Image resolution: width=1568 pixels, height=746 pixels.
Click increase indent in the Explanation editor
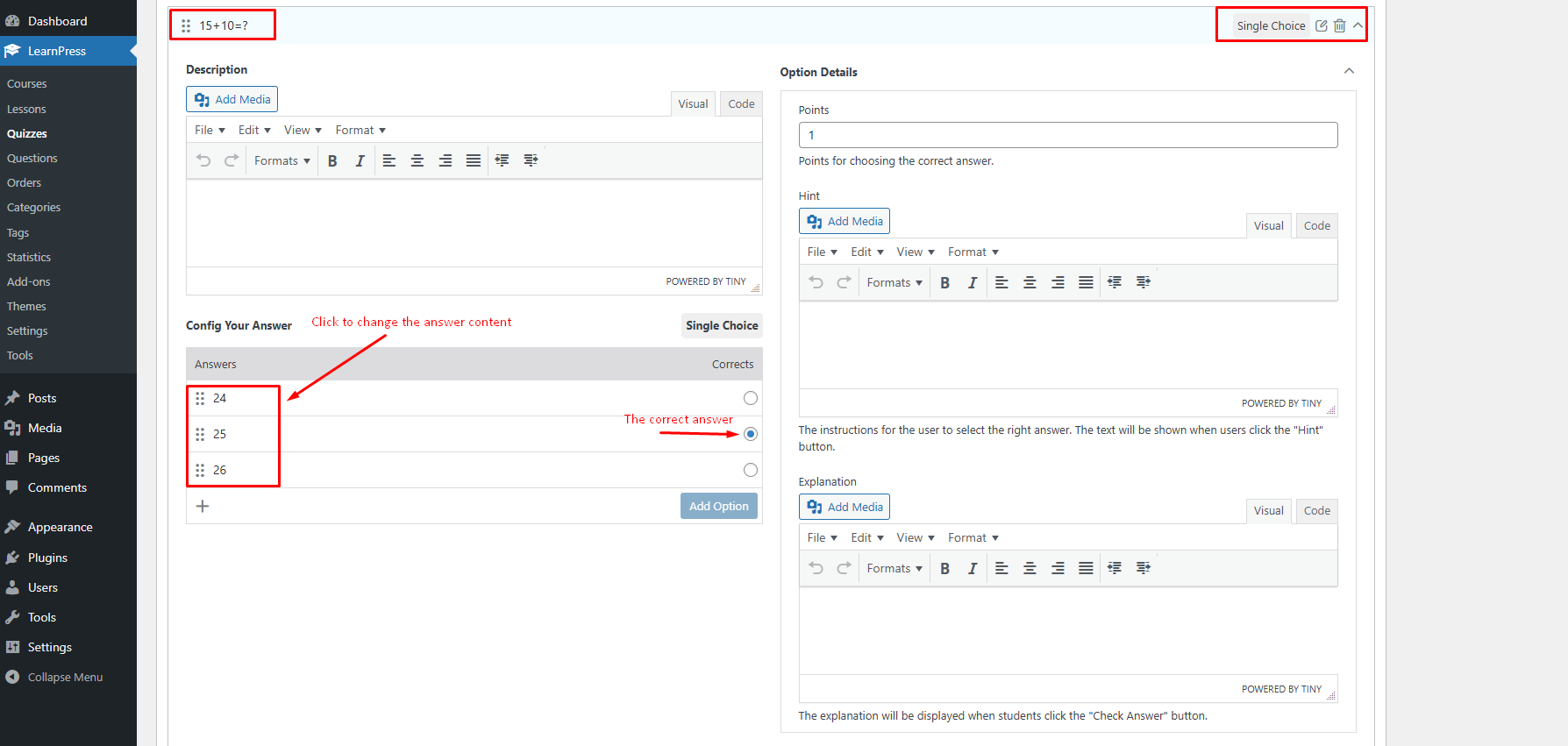1143,568
